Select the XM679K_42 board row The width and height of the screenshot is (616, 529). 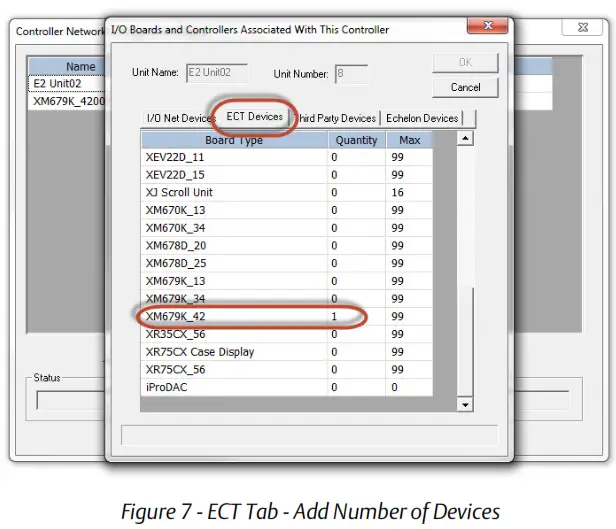(287, 317)
